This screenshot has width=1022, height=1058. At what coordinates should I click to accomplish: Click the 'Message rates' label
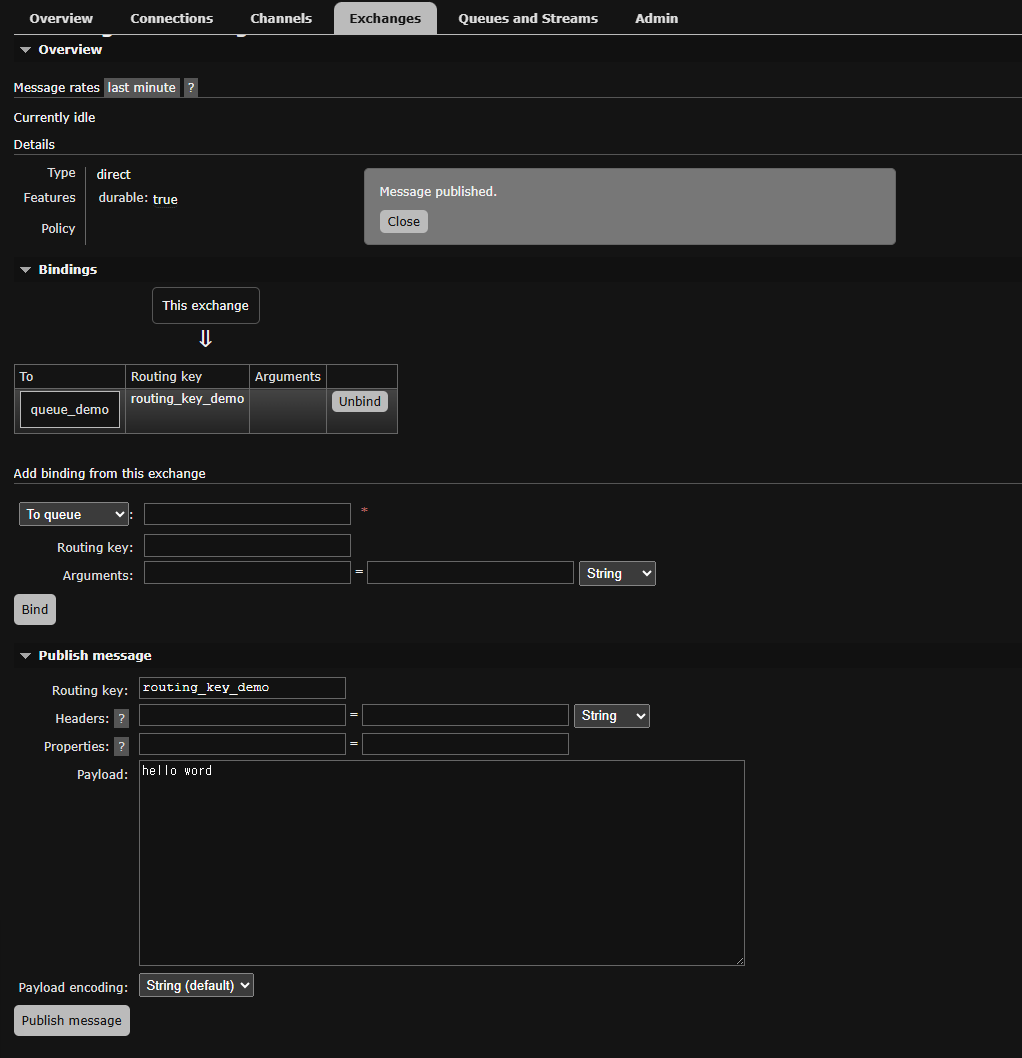tap(57, 88)
